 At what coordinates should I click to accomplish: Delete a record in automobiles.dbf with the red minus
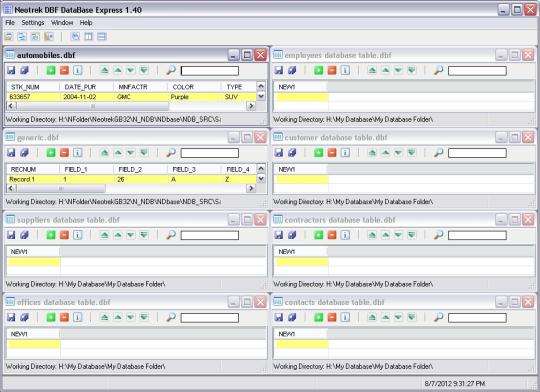(x=64, y=70)
